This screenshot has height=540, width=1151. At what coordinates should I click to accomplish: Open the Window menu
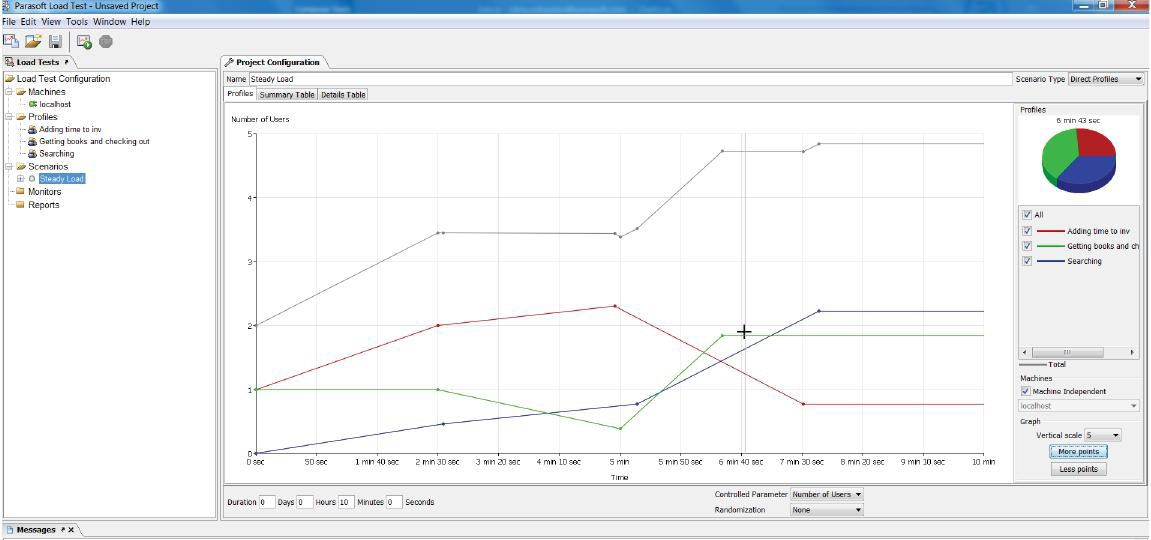(x=110, y=22)
